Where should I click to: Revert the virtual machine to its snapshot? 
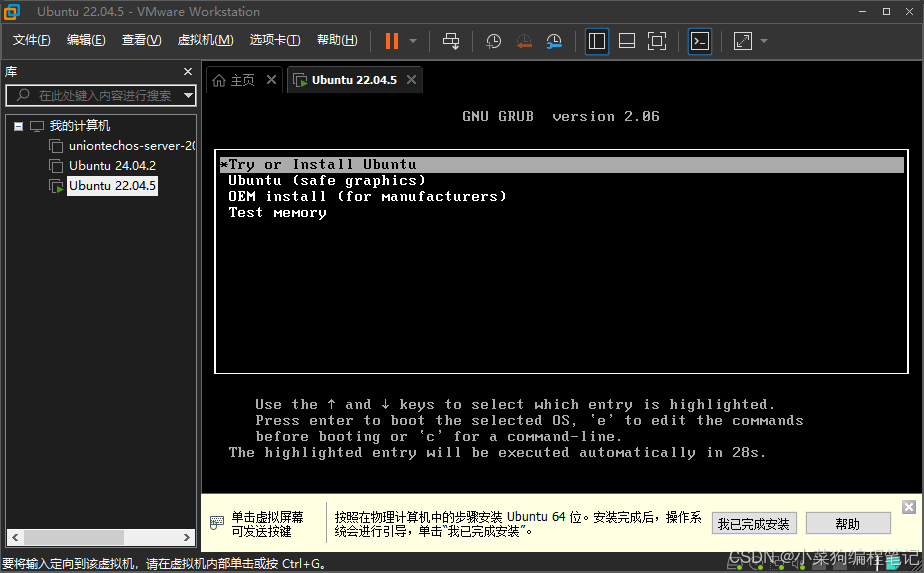click(x=524, y=41)
